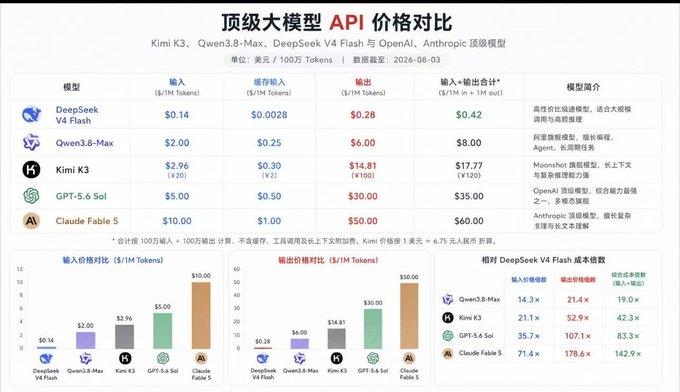Select the Kimi logo under the input price chart
Screen dimensions: 680x392
125,359
